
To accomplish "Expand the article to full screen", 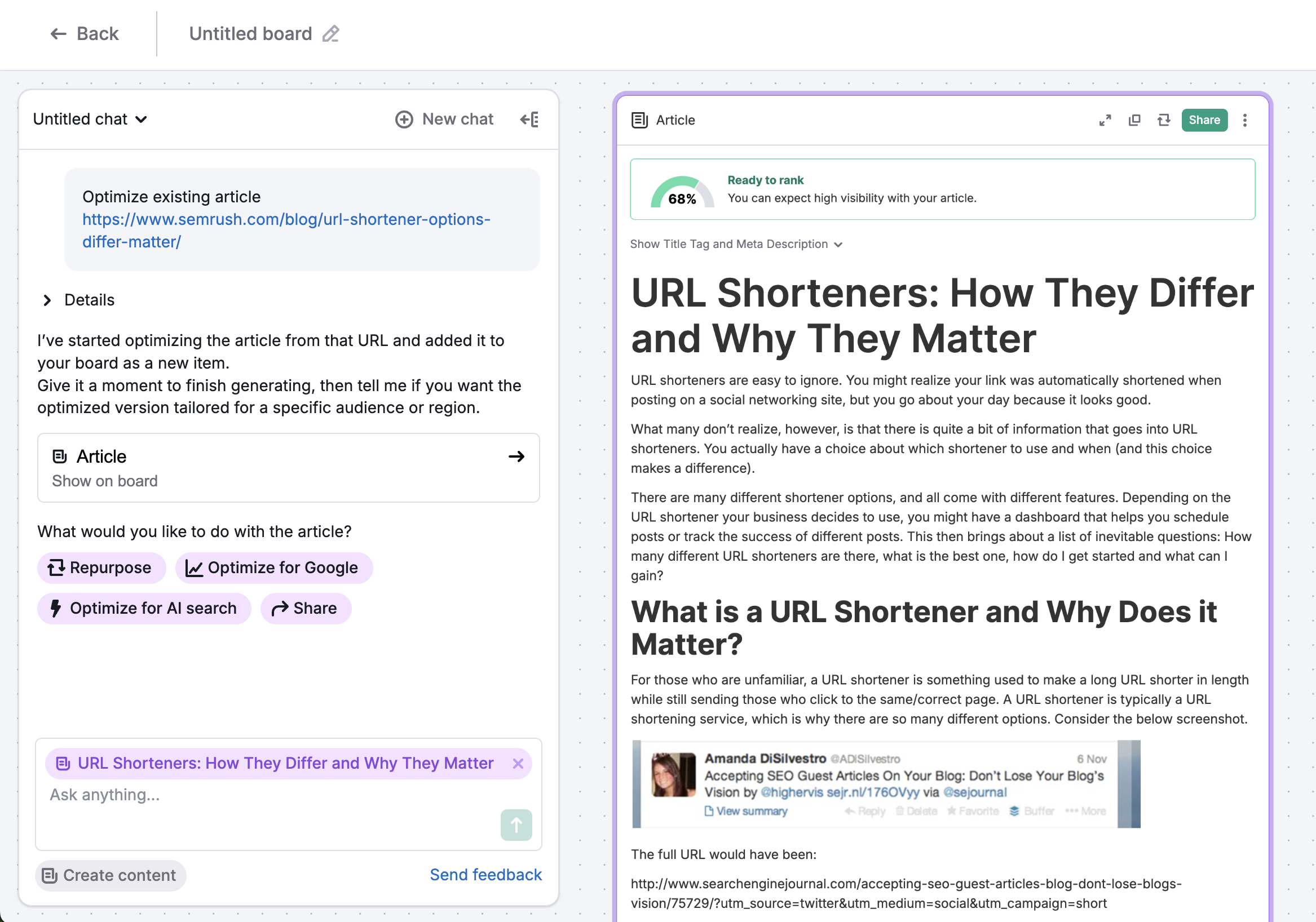I will click(x=1105, y=121).
